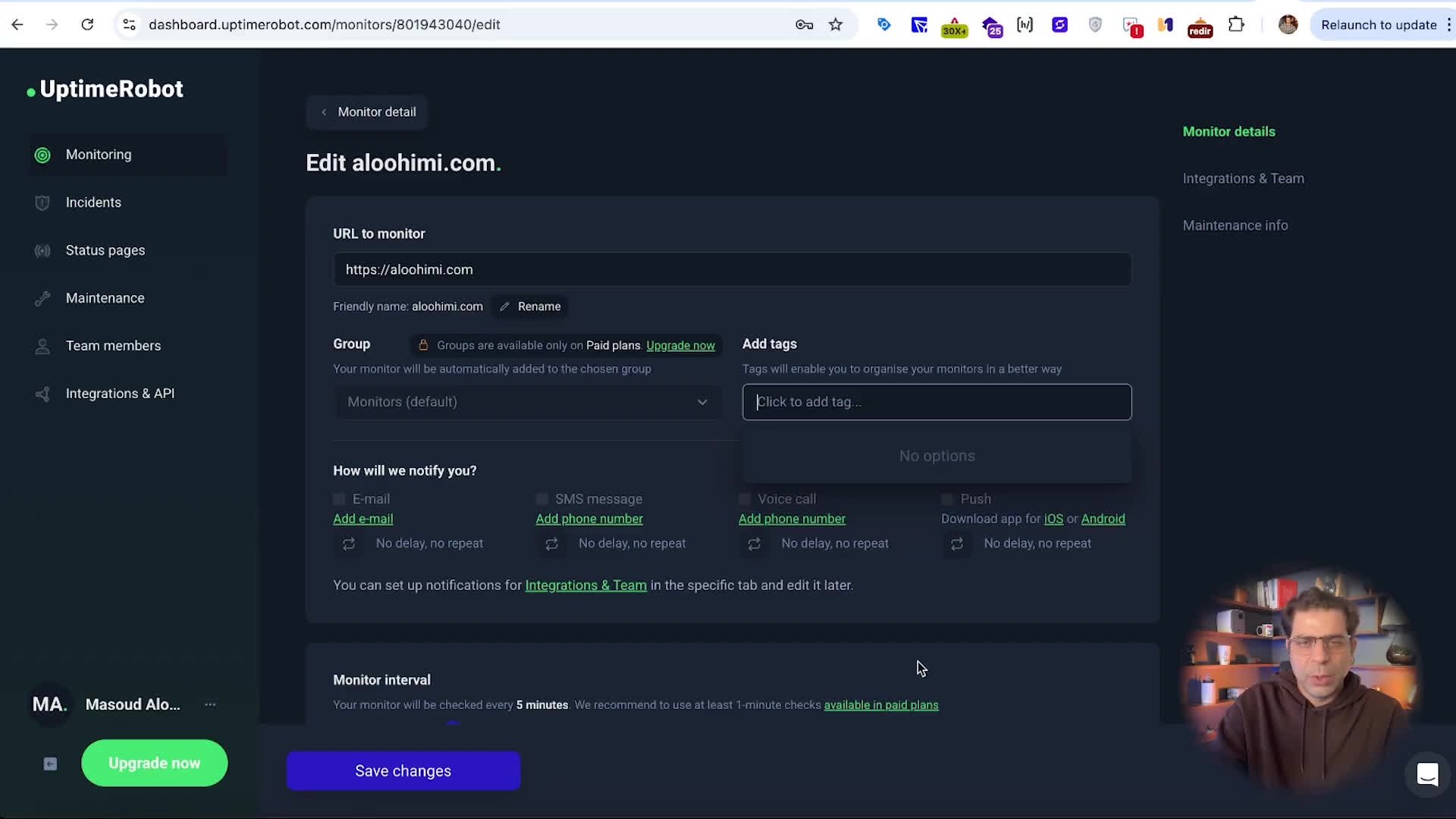Click the Push repeat settings icon
Image resolution: width=1456 pixels, height=819 pixels.
point(957,544)
